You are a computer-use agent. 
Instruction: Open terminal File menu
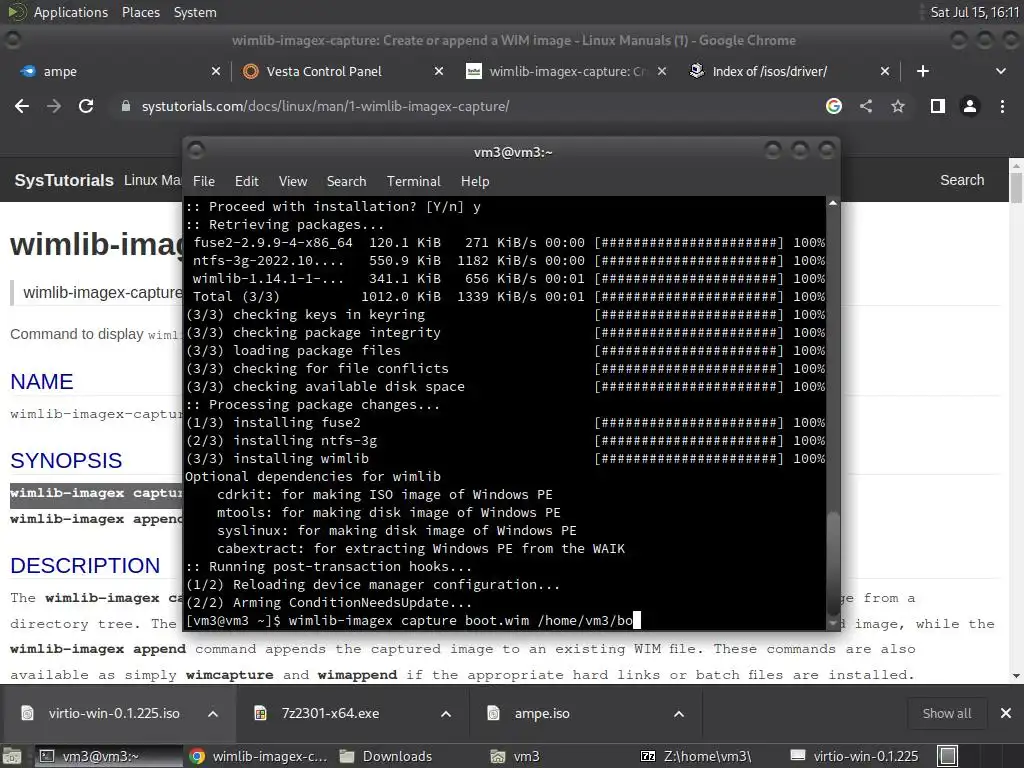pyautogui.click(x=204, y=182)
